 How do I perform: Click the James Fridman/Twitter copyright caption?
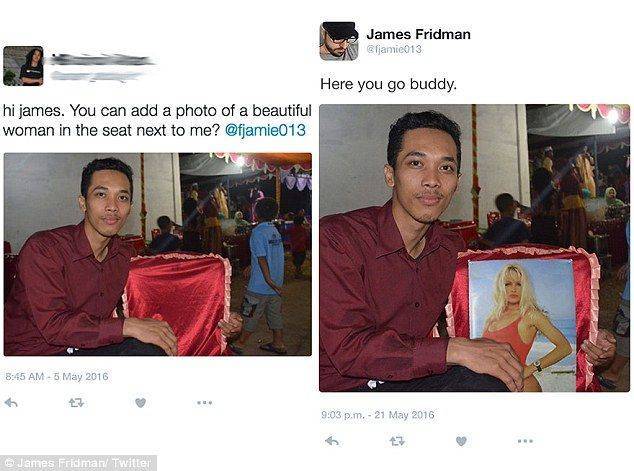click(x=78, y=463)
